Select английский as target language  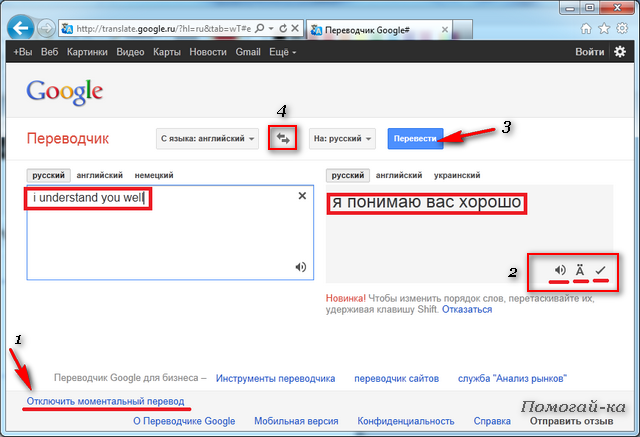(x=399, y=175)
